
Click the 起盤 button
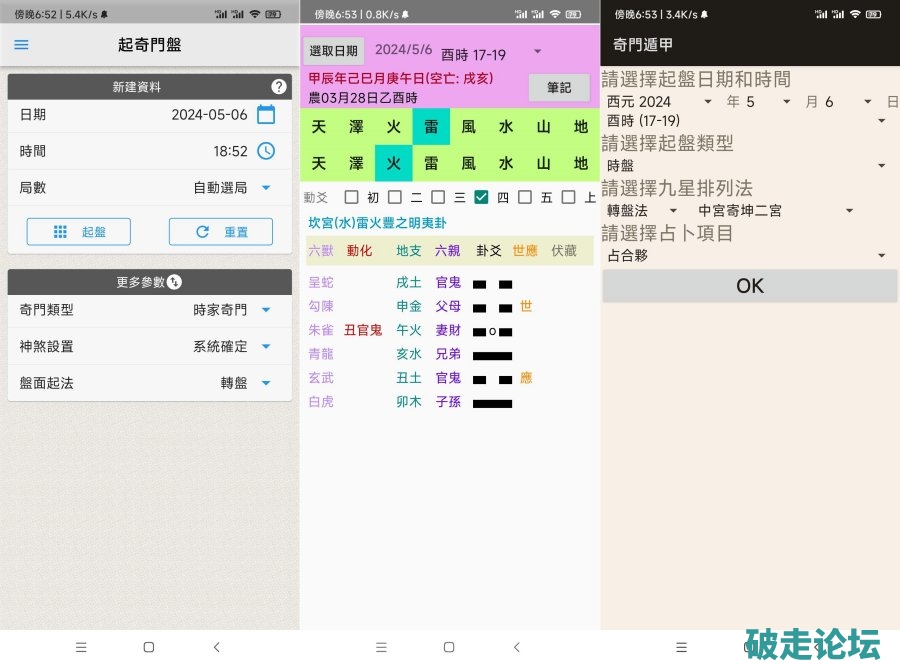point(78,232)
